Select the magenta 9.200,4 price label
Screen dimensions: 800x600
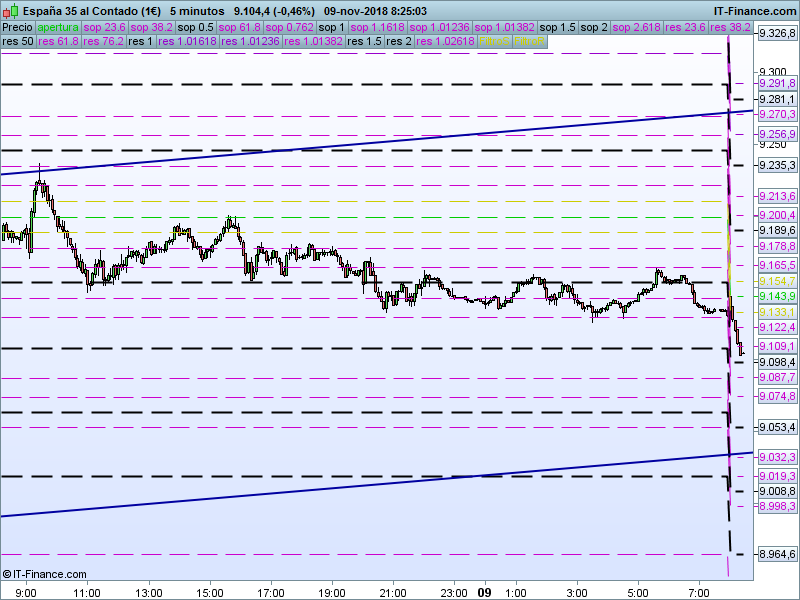(x=777, y=215)
